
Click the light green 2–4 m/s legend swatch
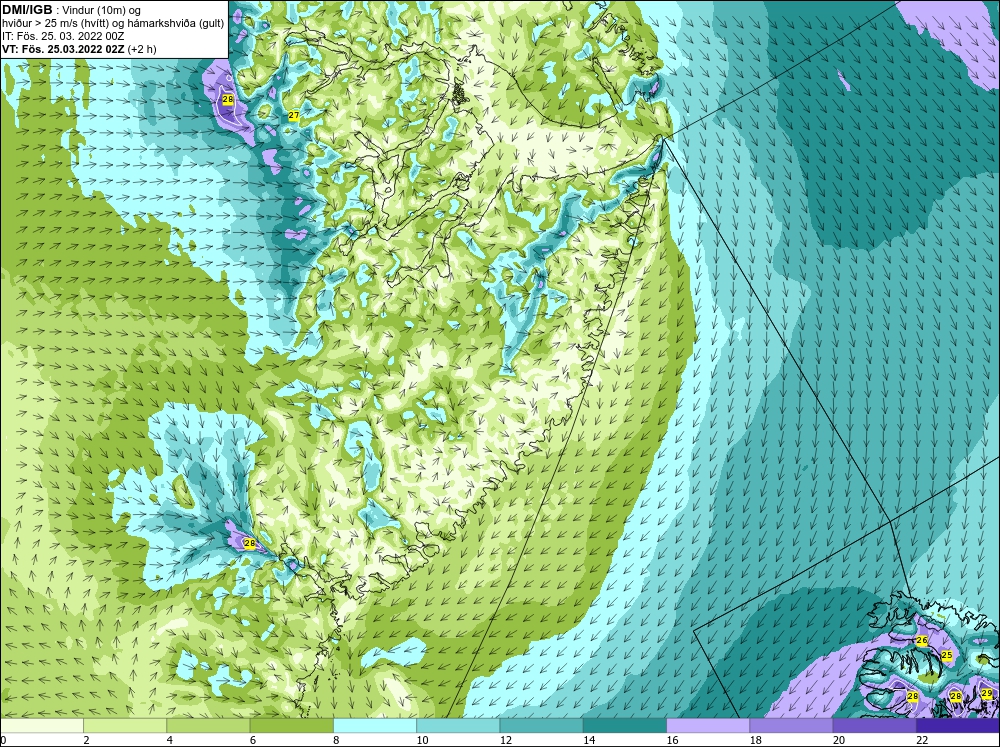[x=125, y=726]
